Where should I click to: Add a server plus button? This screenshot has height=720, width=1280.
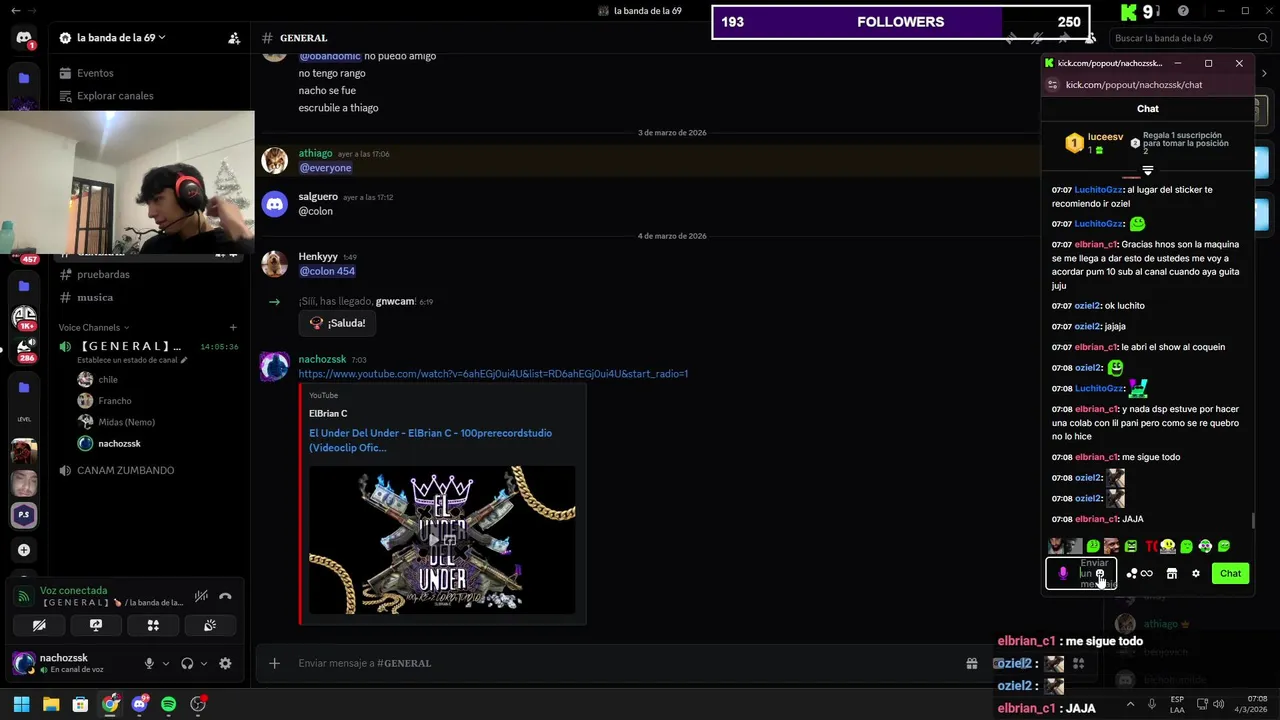24,550
